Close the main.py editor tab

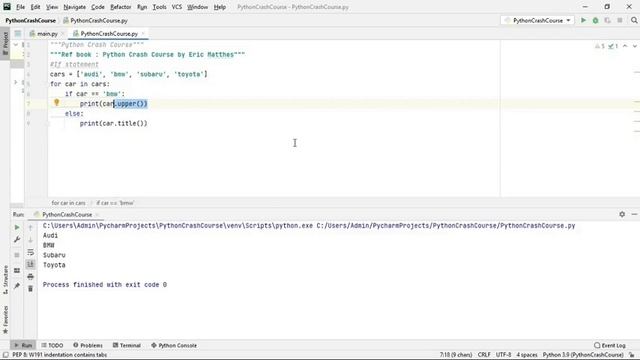point(62,33)
